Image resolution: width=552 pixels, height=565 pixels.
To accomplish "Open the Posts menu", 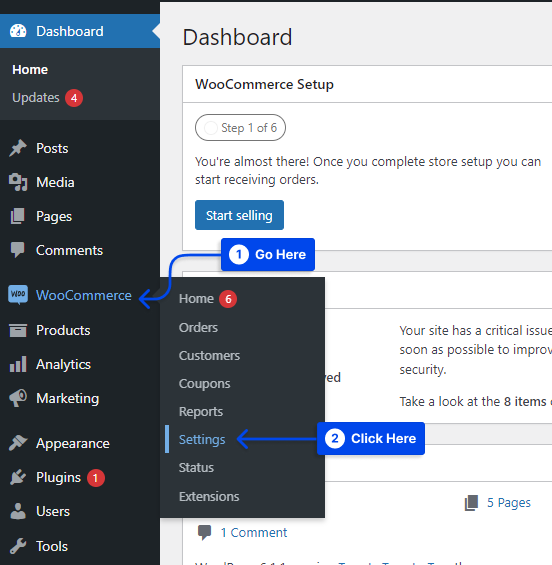I will click(x=52, y=148).
